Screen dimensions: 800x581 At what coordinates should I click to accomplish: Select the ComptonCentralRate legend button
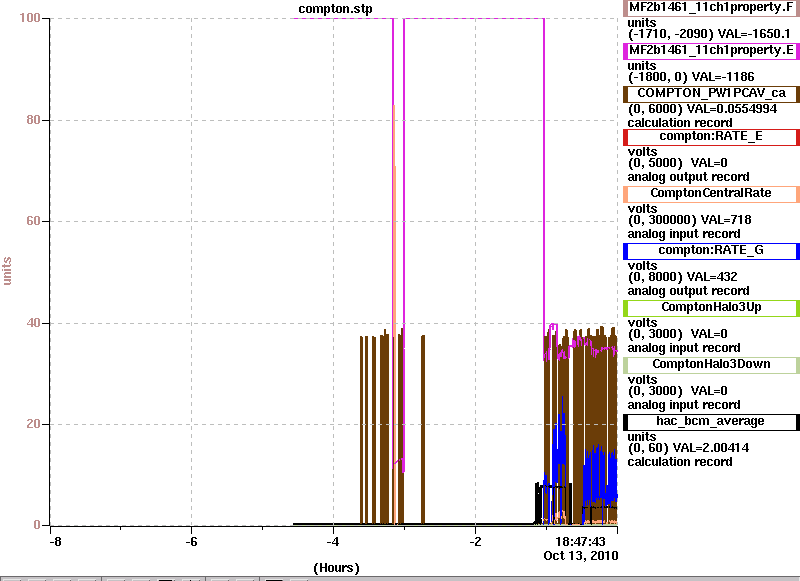pyautogui.click(x=711, y=194)
